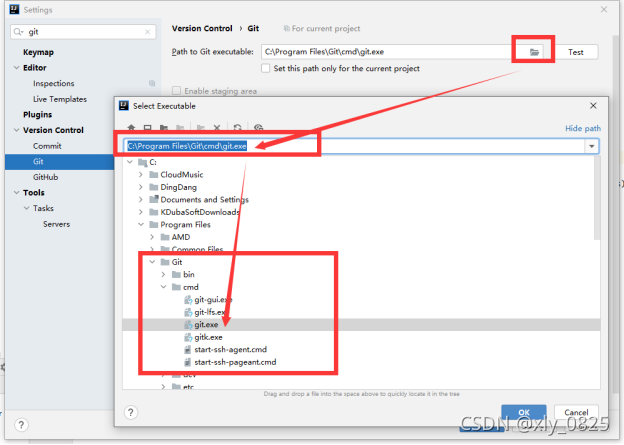Expand Documents and Settings folder
624x445 pixels.
(140, 199)
